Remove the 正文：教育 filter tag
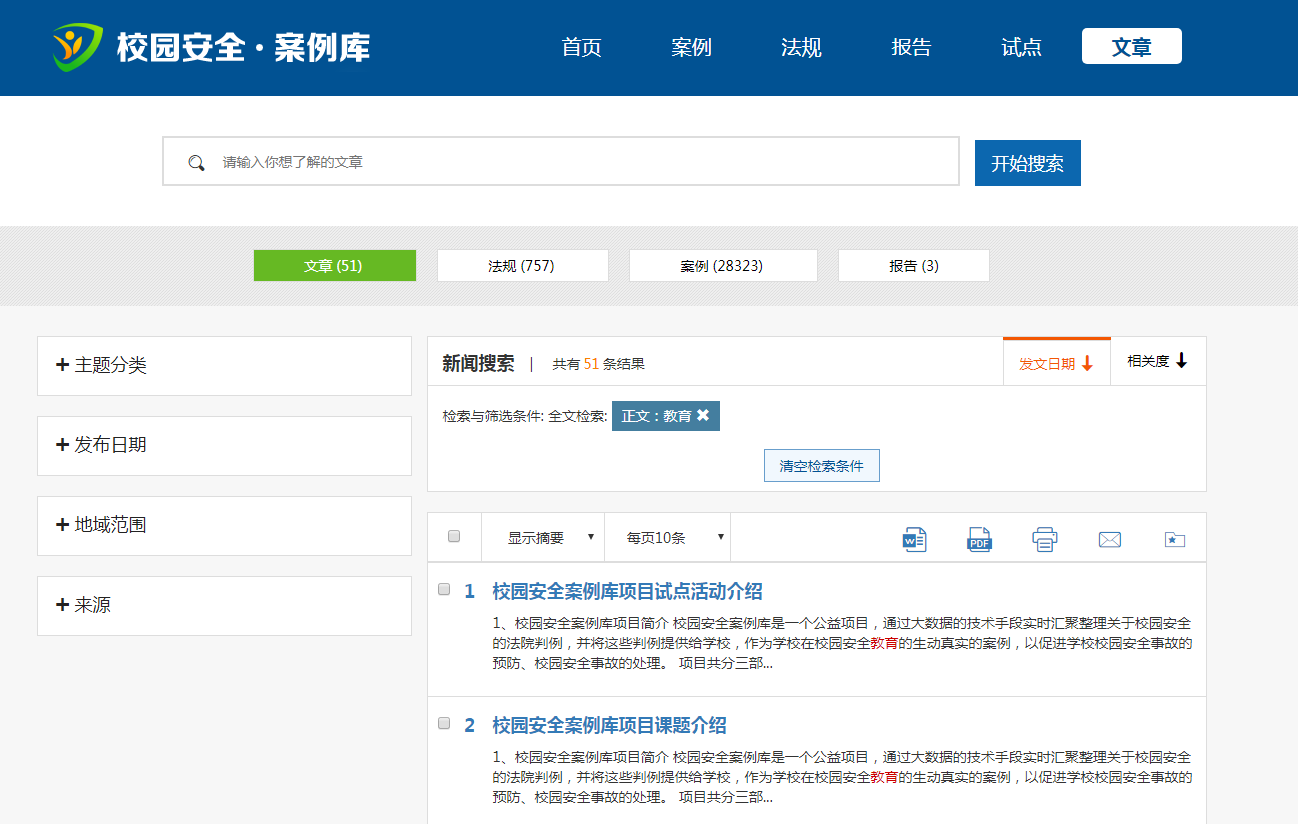 click(x=703, y=416)
